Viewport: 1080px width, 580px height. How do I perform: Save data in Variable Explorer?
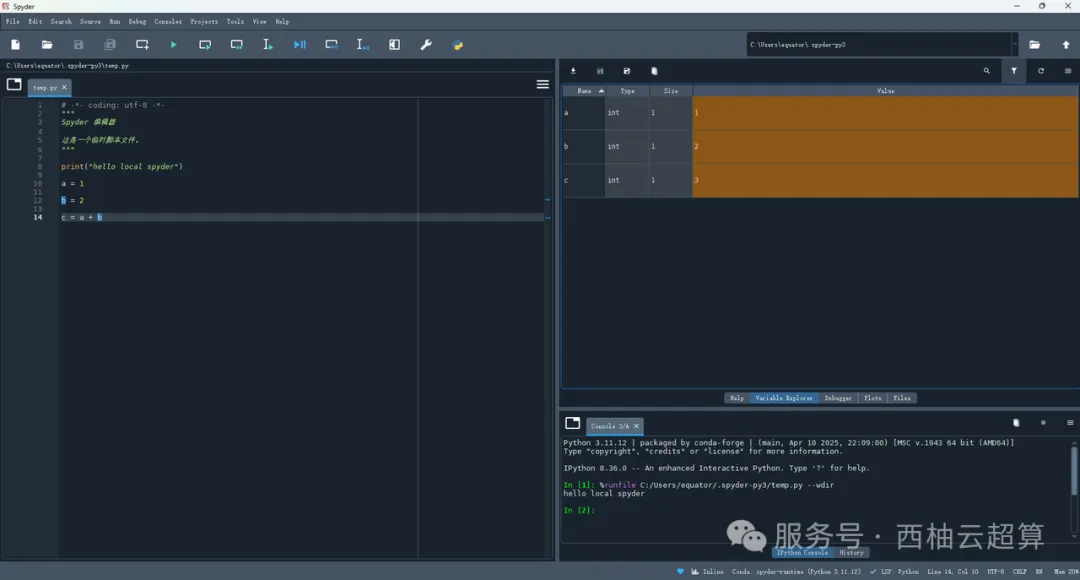tap(600, 71)
